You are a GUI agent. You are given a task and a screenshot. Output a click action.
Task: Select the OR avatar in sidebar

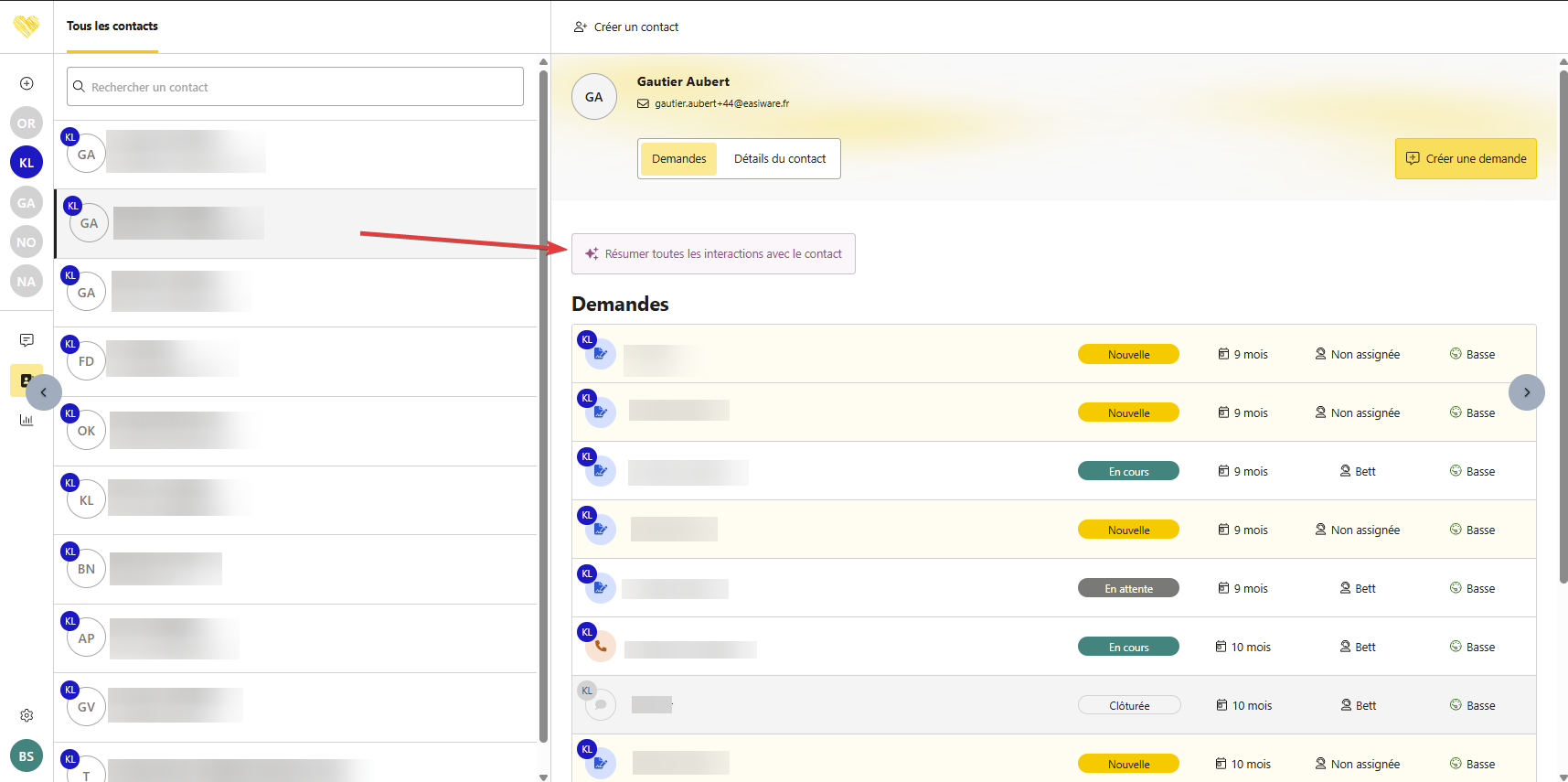pos(27,123)
